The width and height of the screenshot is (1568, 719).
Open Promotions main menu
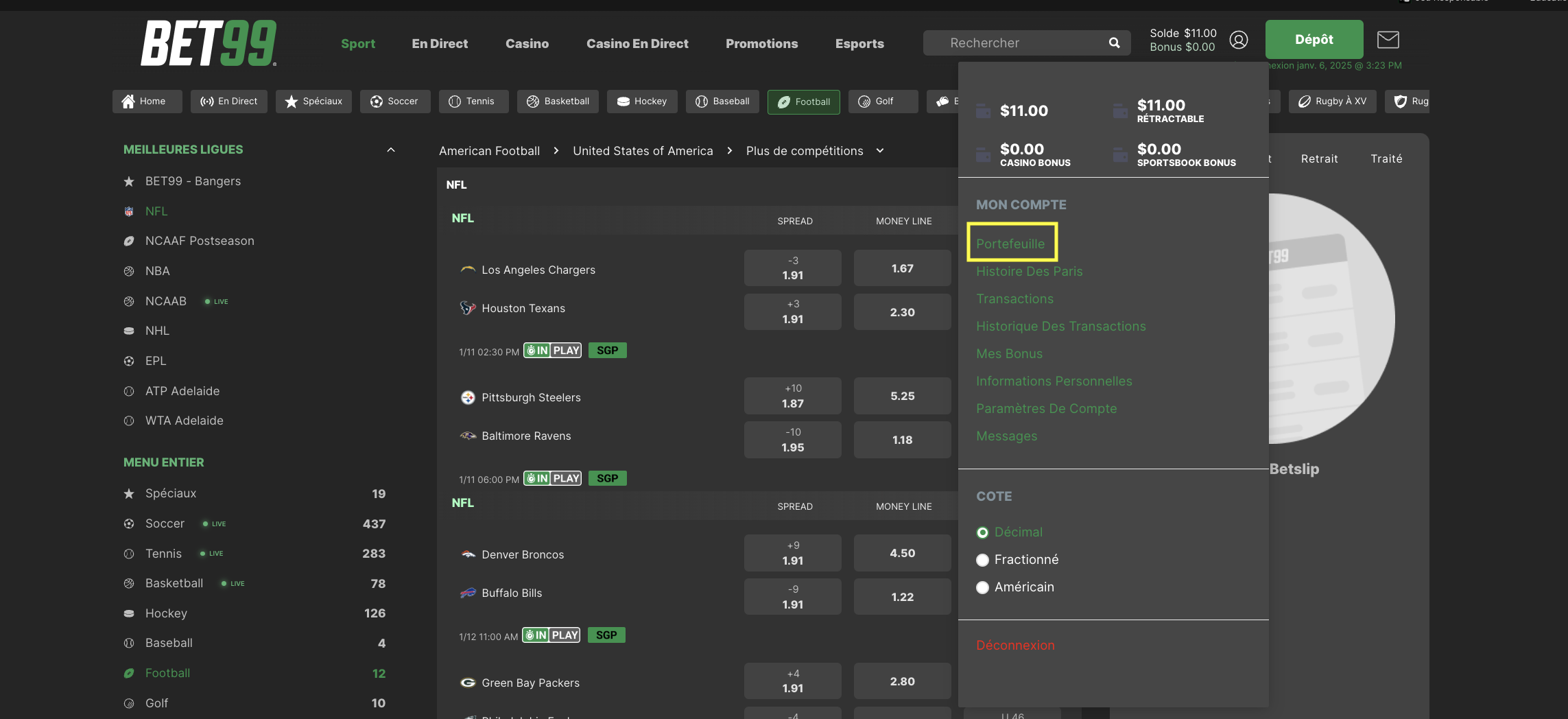761,43
